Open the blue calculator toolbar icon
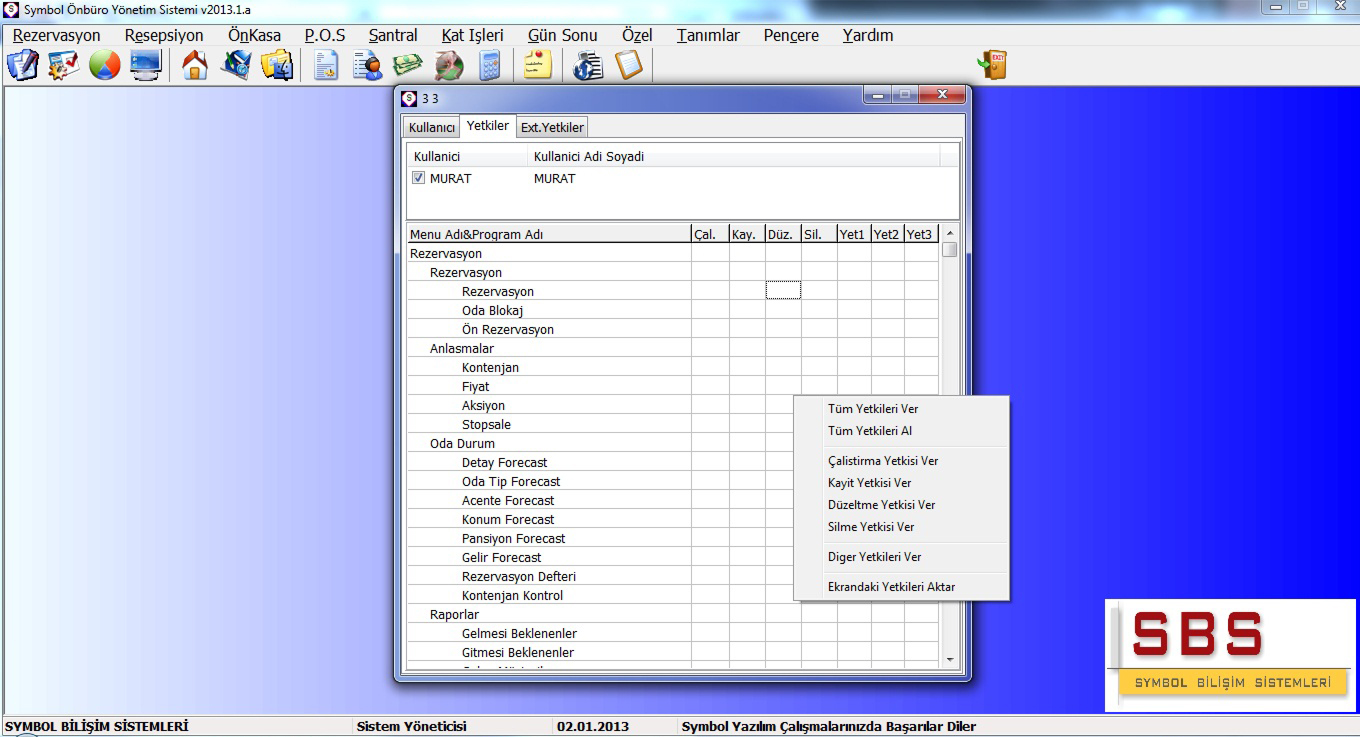This screenshot has width=1360, height=737. coord(489,65)
